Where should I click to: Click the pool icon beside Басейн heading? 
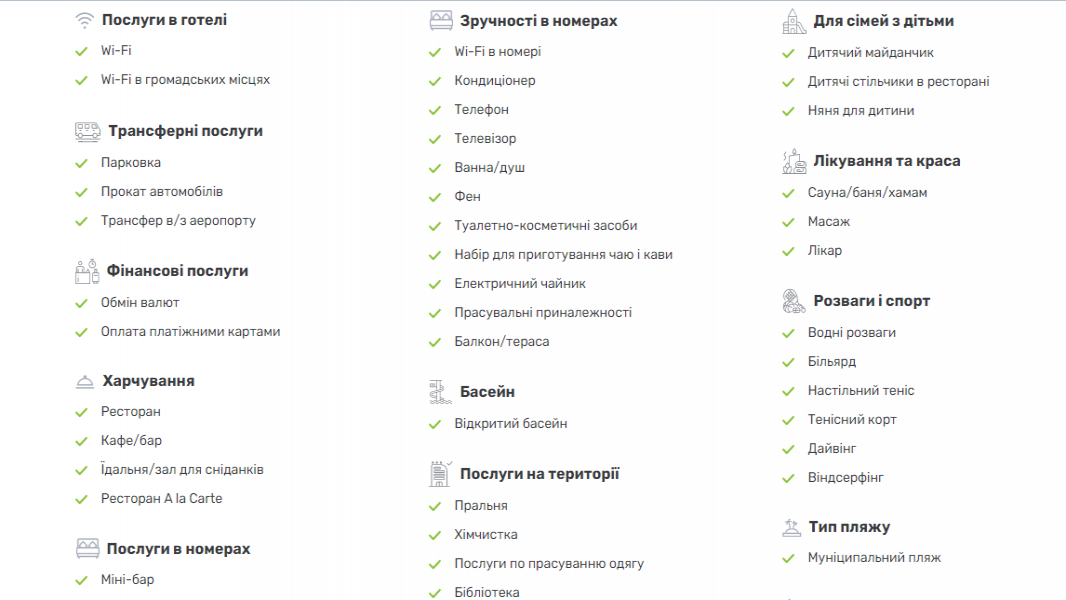pos(441,392)
